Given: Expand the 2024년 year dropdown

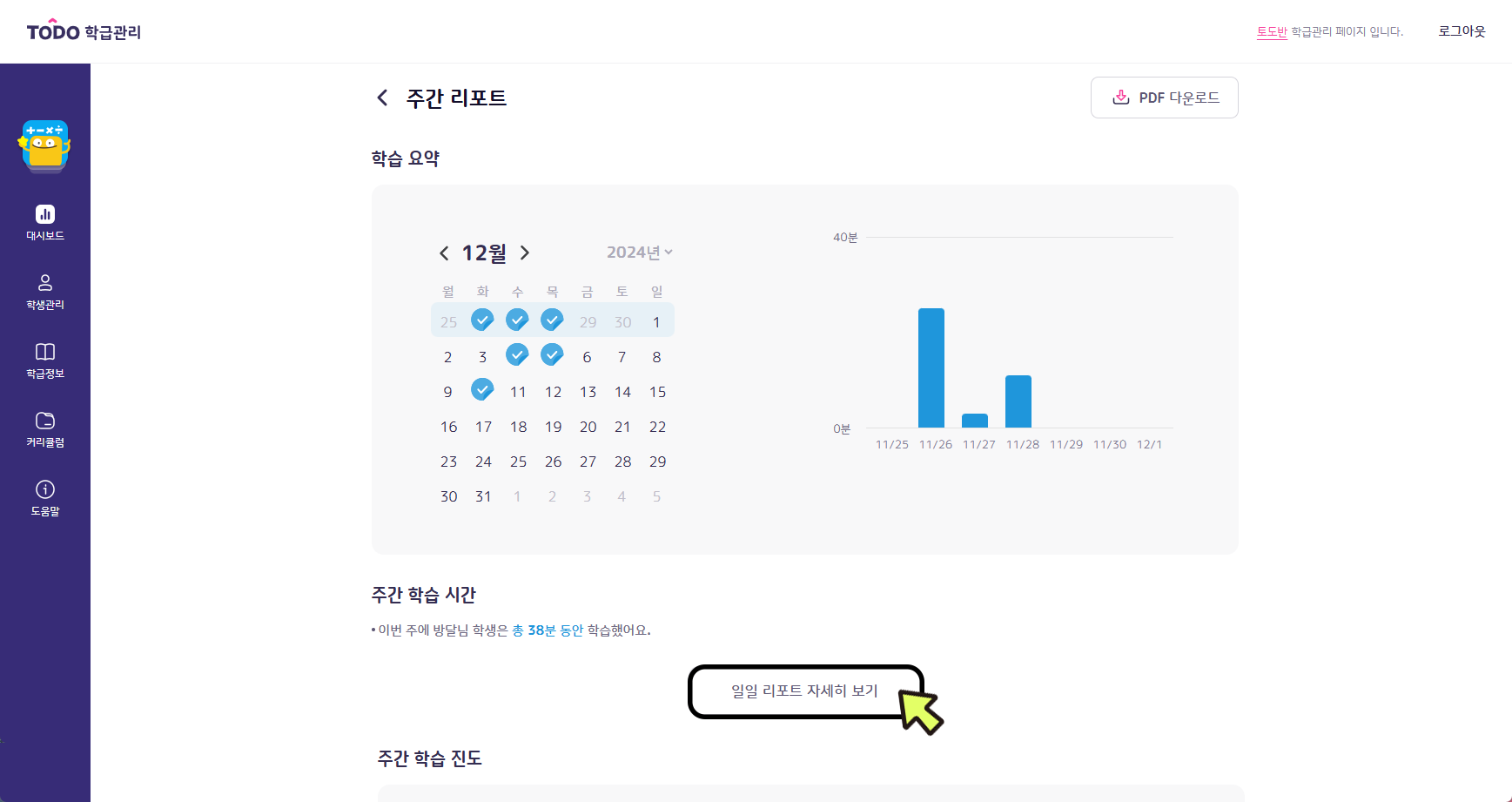Looking at the screenshot, I should [640, 253].
